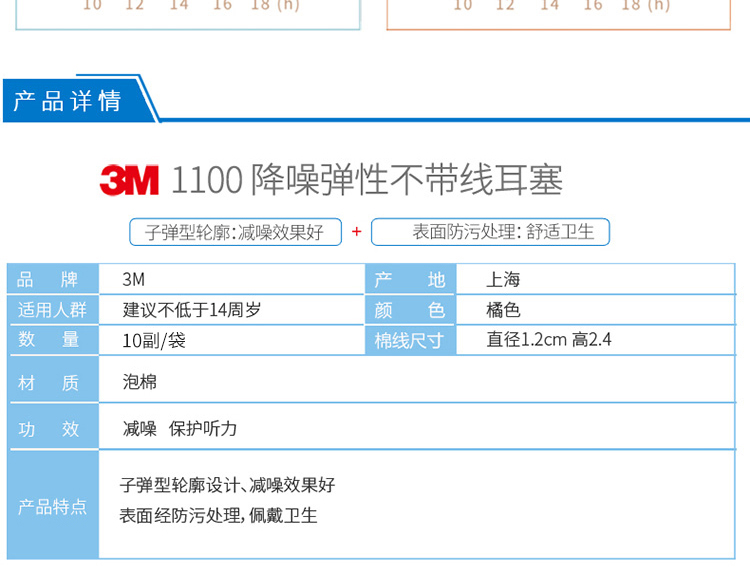Image resolution: width=750 pixels, height=567 pixels.
Task: Click the 直径1.2cm 高2.4 value
Action: (x=549, y=340)
